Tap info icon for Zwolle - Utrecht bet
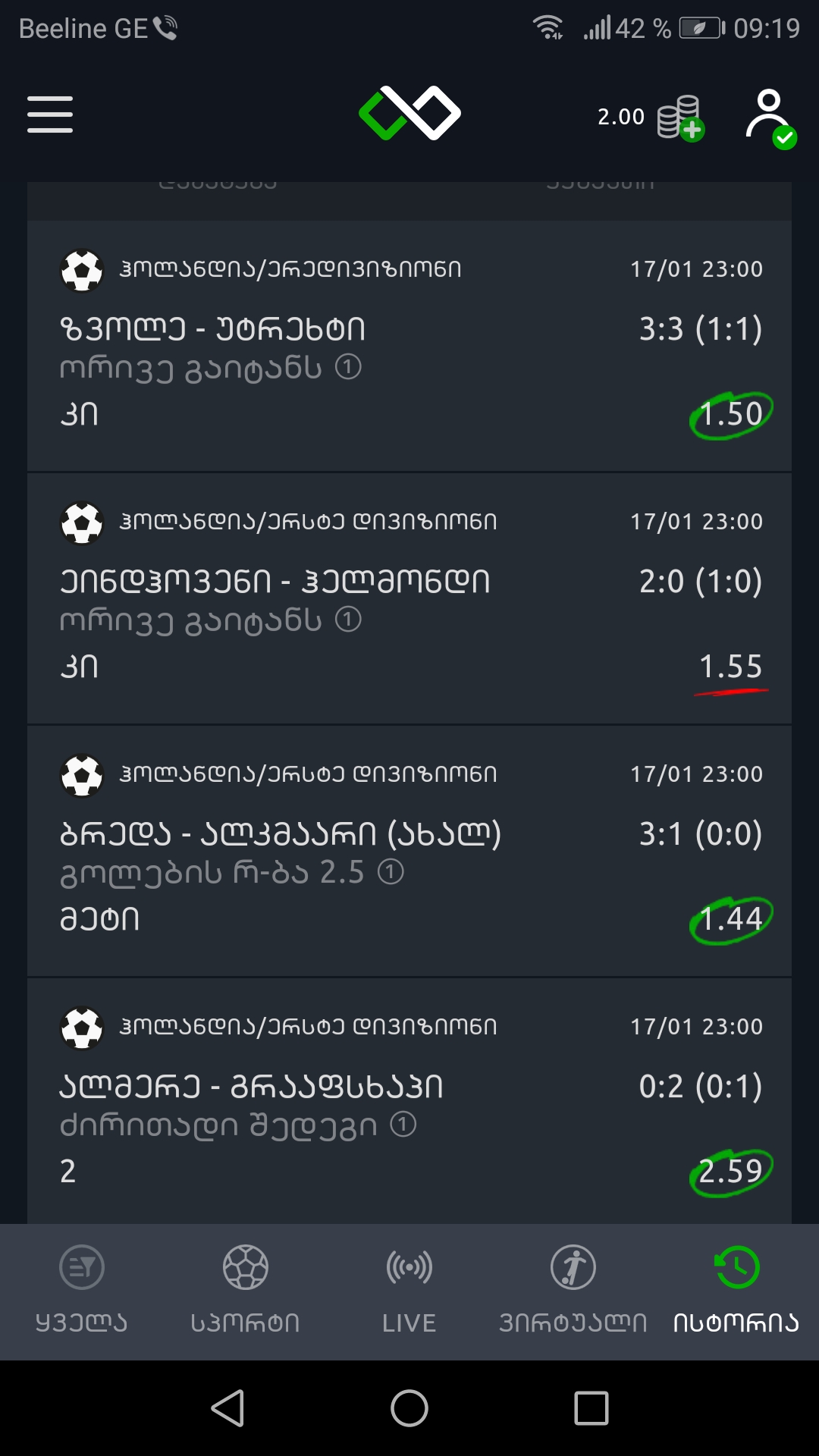Screen dimensions: 819x1456 (348, 368)
